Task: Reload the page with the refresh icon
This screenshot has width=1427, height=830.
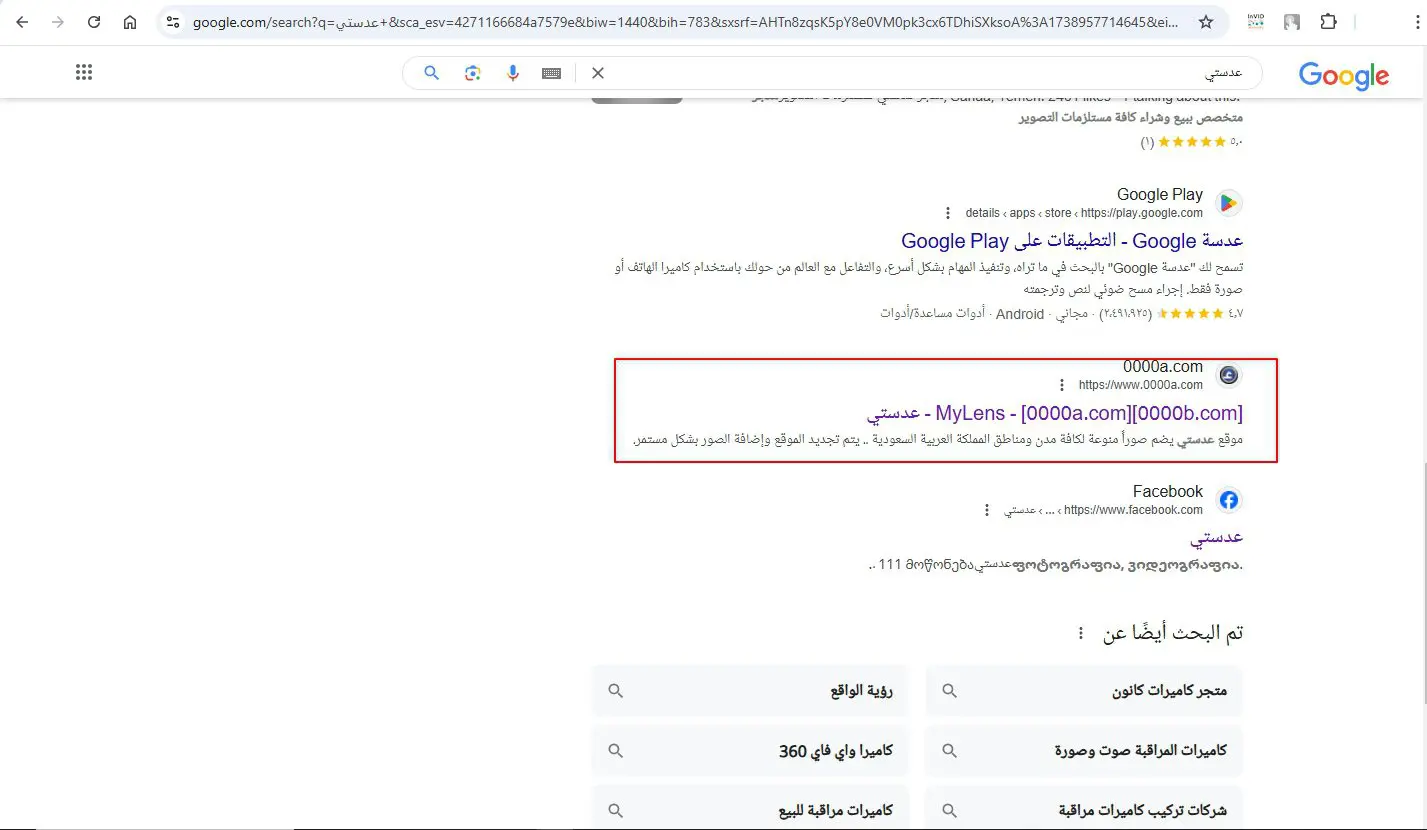Action: coord(94,22)
